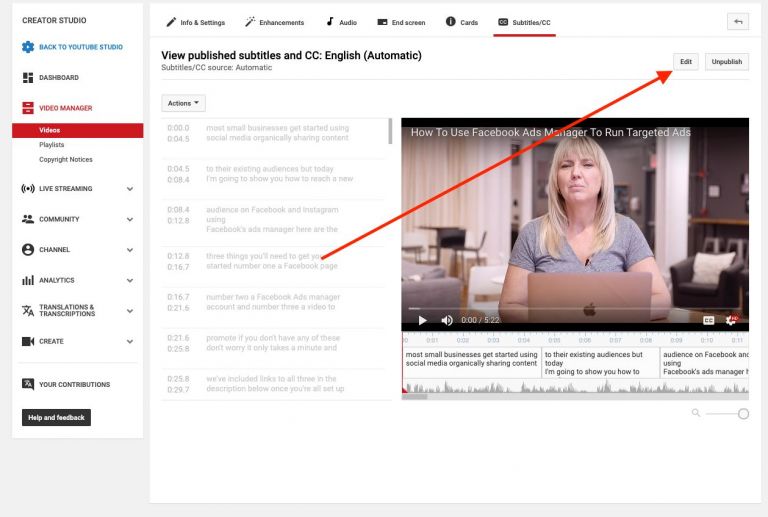The height and width of the screenshot is (517, 768).
Task: Open the Enhancements tab
Action: [274, 22]
